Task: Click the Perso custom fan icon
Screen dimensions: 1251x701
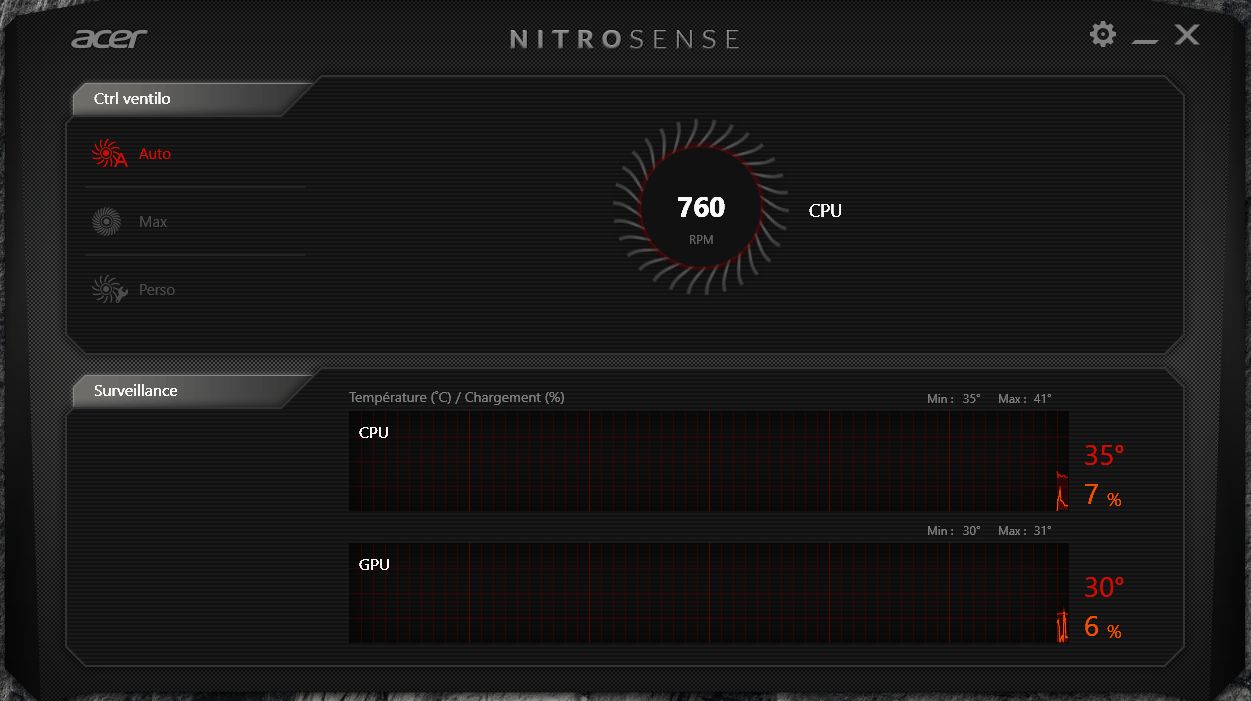Action: click(x=109, y=290)
